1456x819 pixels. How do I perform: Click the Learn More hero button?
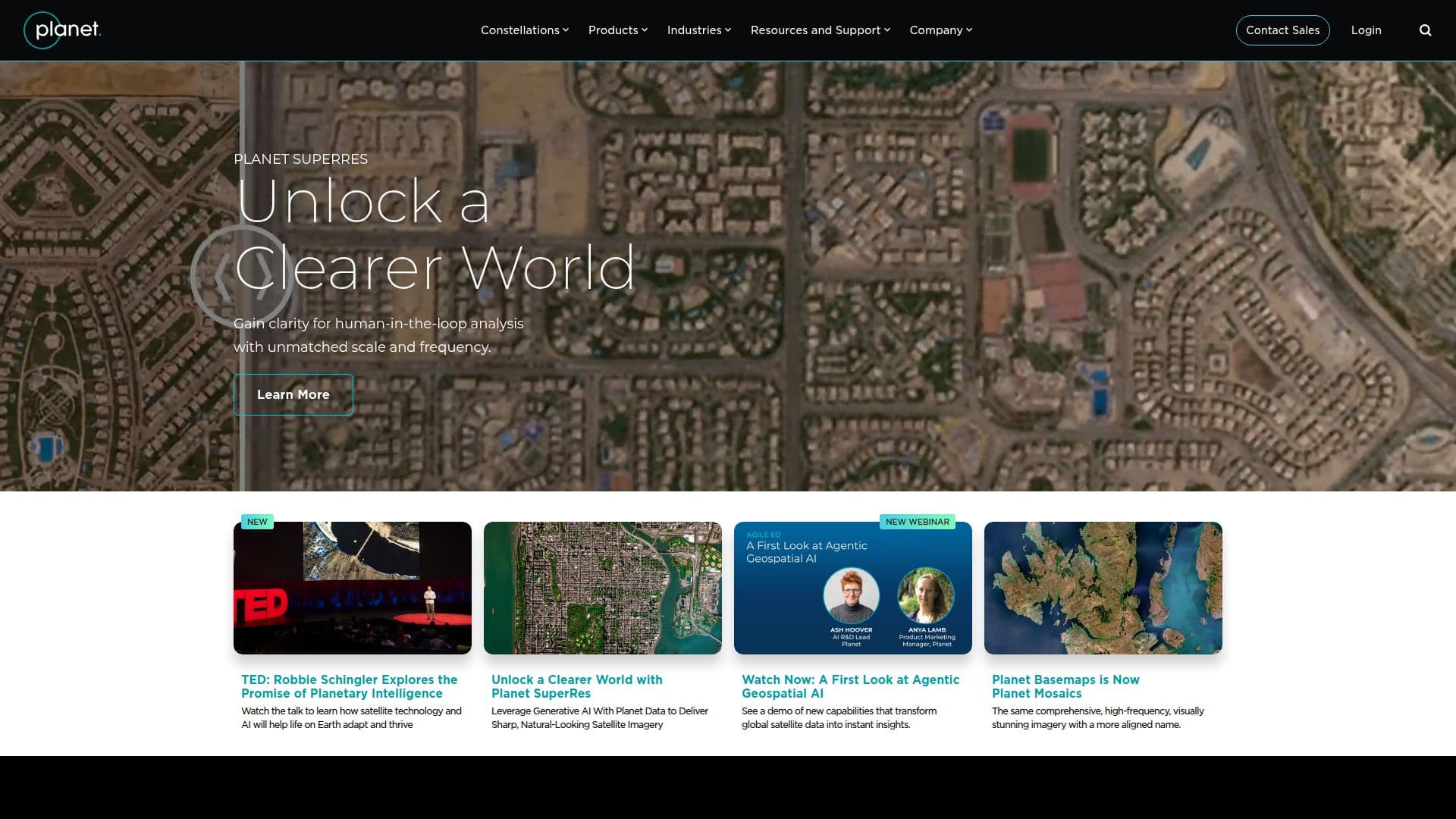tap(293, 394)
